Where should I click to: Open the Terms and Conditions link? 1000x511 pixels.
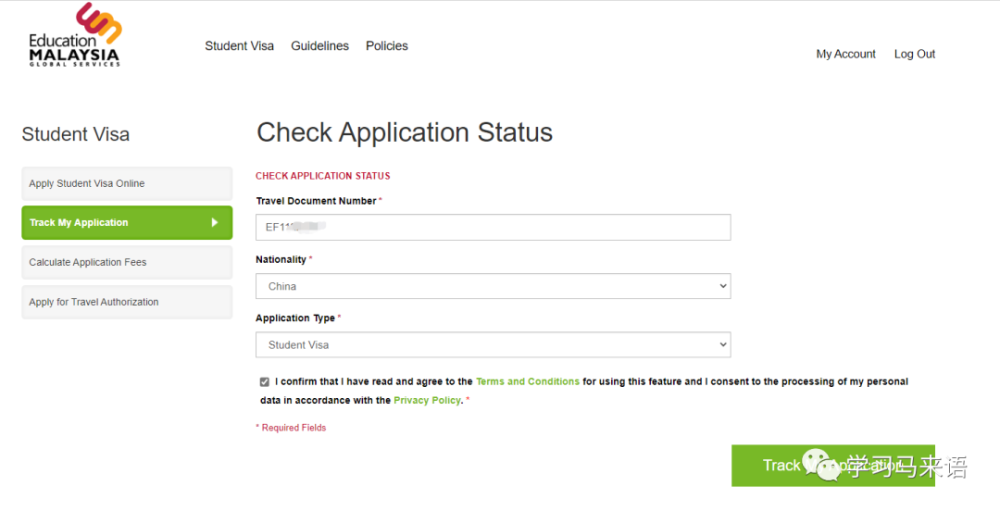(527, 382)
